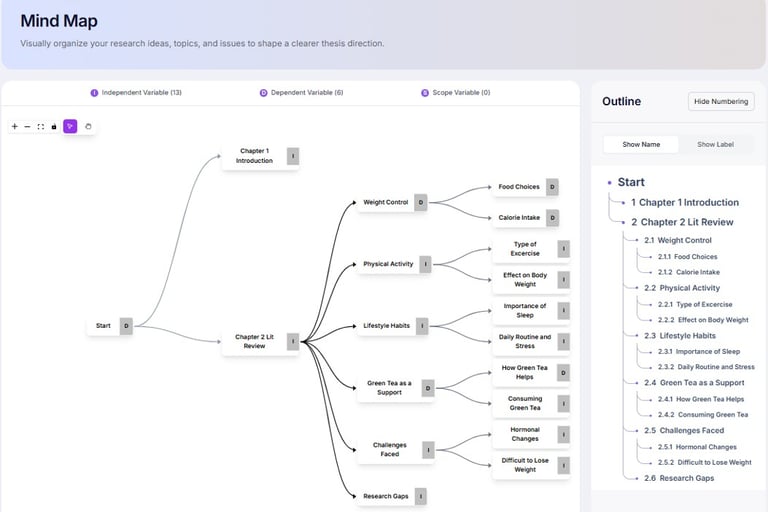The height and width of the screenshot is (512, 768).
Task: Select the Hormonal Changes node
Action: point(524,434)
